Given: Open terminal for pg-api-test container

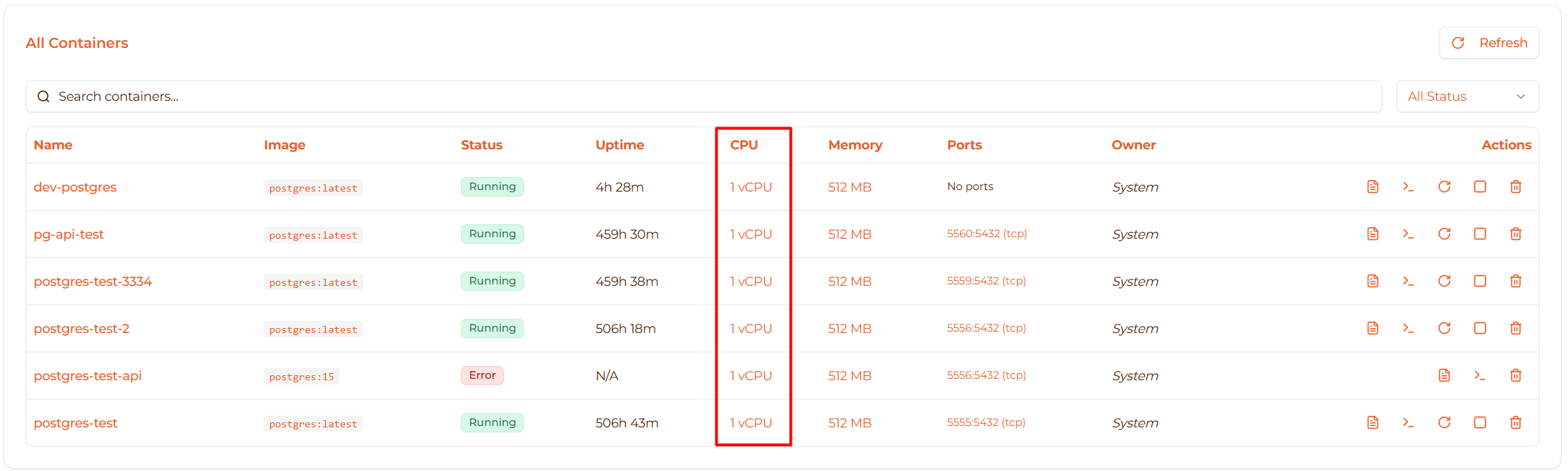Looking at the screenshot, I should click(1408, 234).
